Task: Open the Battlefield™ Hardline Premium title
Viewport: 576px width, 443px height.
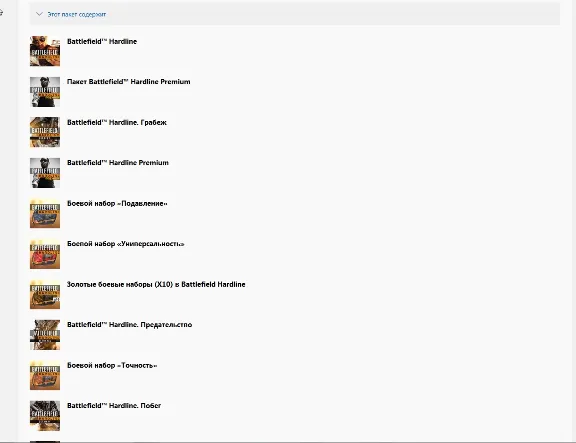Action: tap(118, 163)
